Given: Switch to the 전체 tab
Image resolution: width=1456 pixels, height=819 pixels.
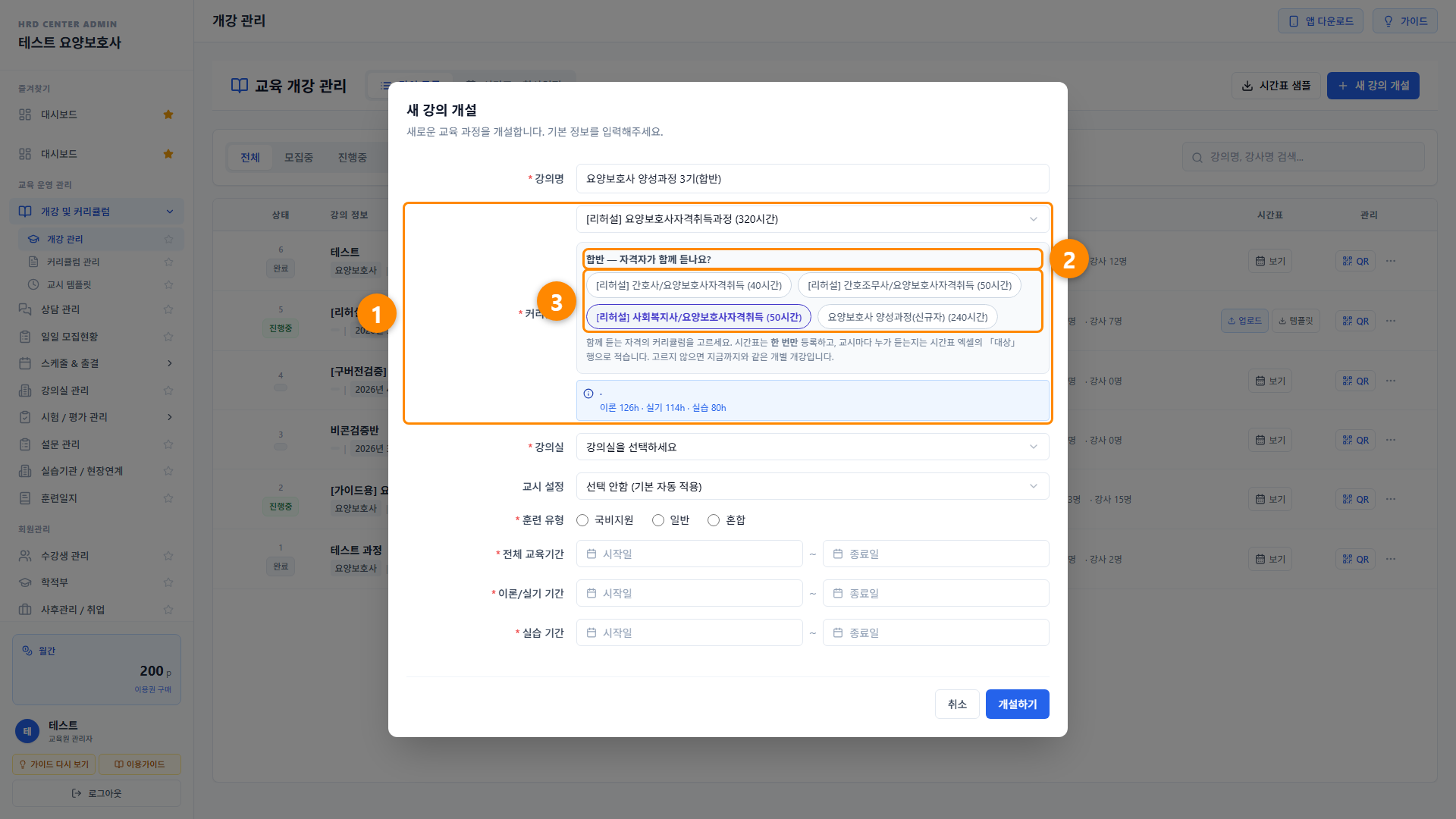Looking at the screenshot, I should pyautogui.click(x=250, y=157).
